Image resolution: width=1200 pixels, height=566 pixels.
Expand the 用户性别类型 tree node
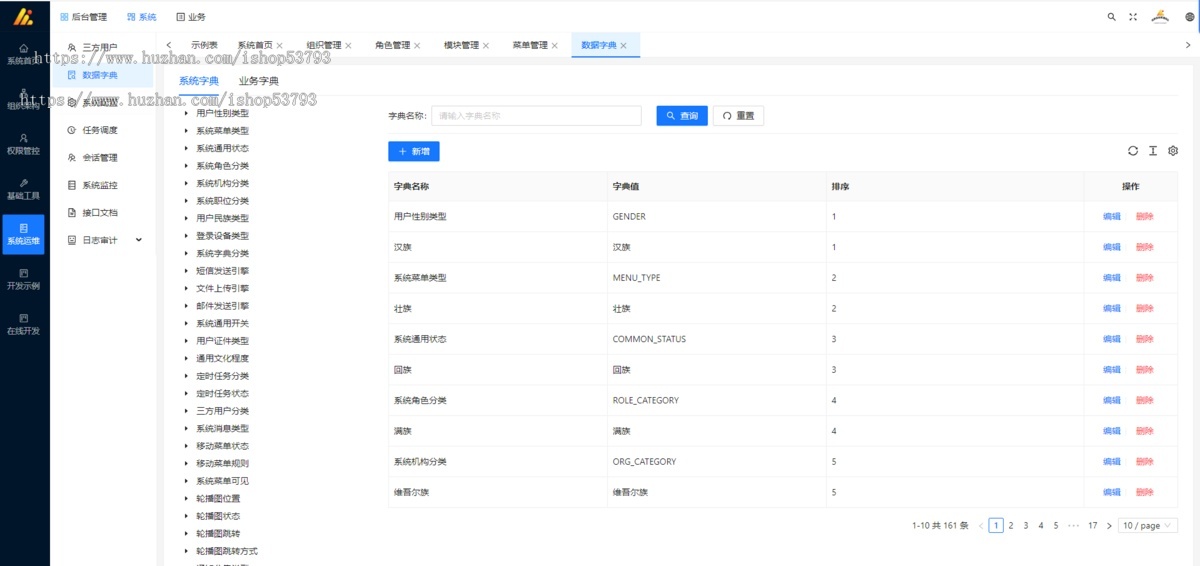pyautogui.click(x=186, y=114)
